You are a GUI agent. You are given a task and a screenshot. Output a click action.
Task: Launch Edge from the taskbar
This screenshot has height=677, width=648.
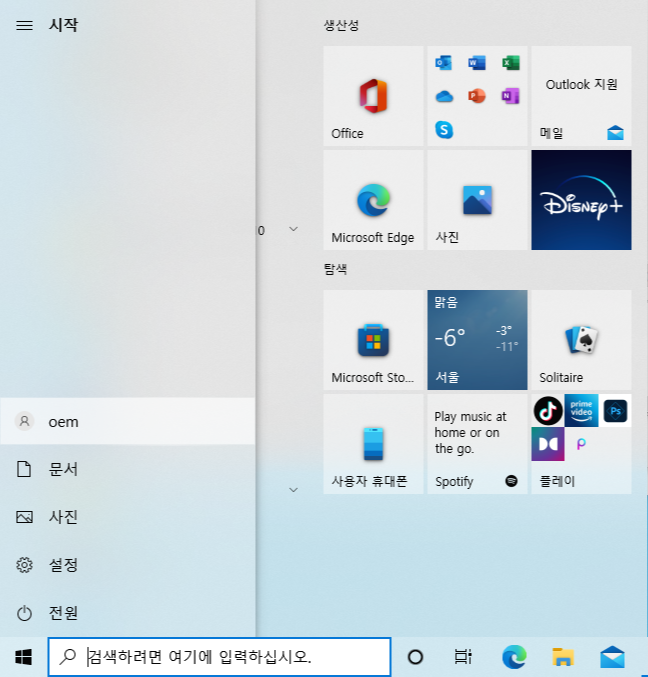[x=514, y=657]
